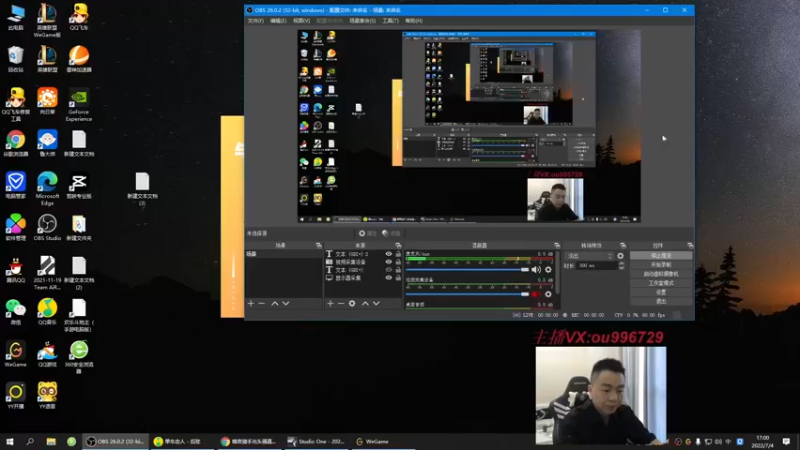Open the Microsoft Edge desktop icon

pyautogui.click(x=47, y=188)
